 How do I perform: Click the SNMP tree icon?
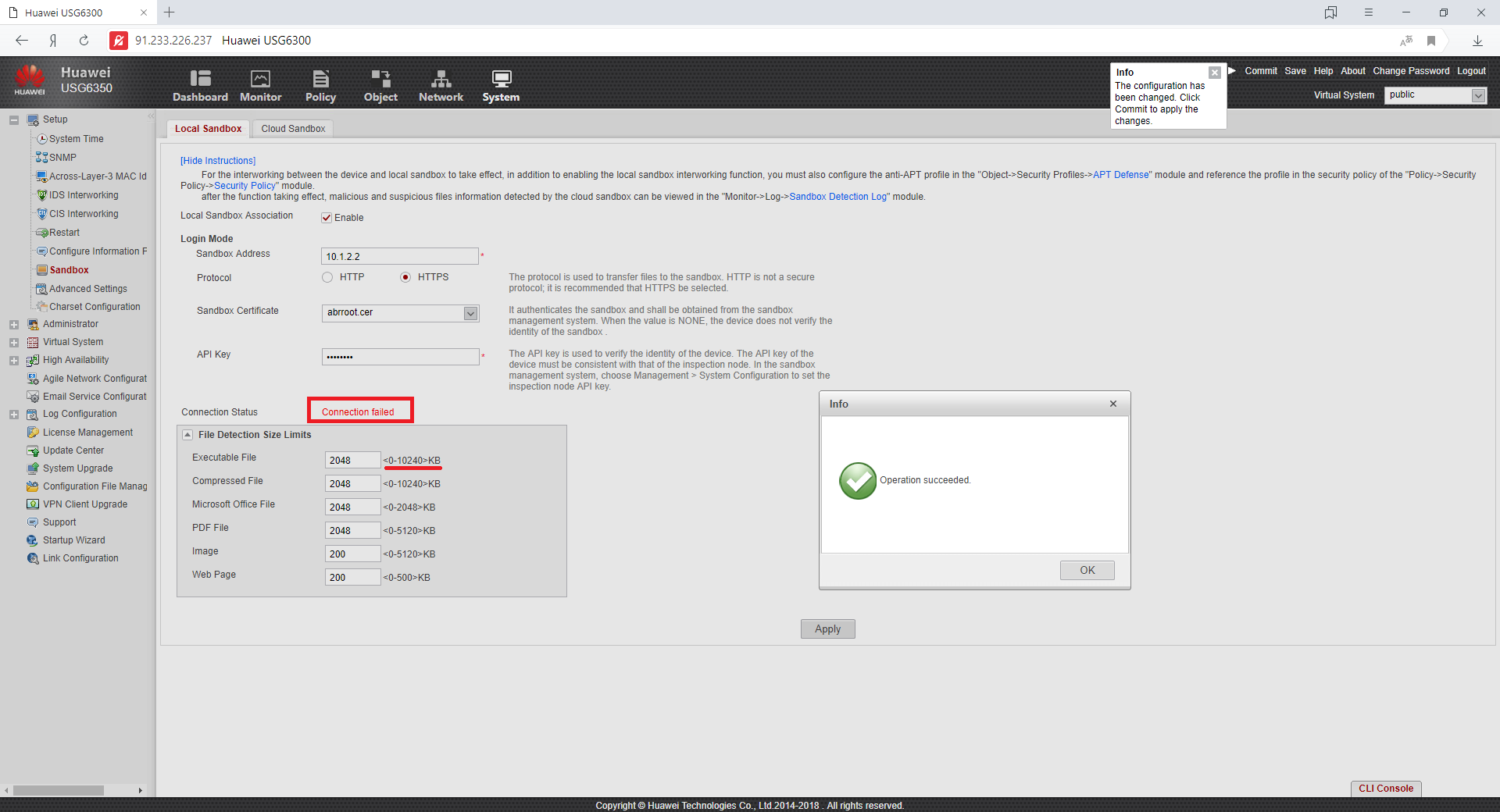(x=42, y=158)
